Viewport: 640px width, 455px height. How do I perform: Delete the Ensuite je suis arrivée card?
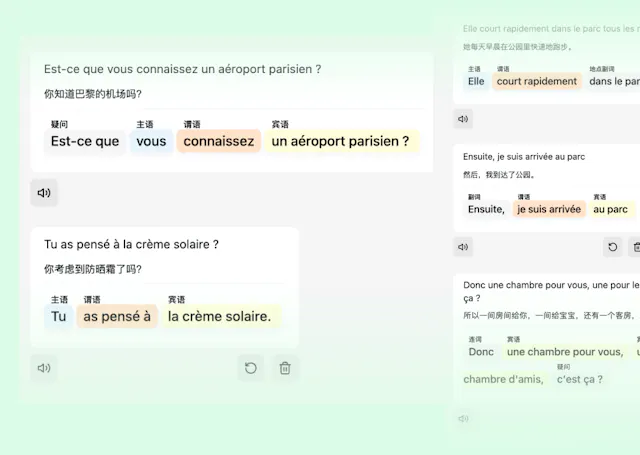pos(635,246)
